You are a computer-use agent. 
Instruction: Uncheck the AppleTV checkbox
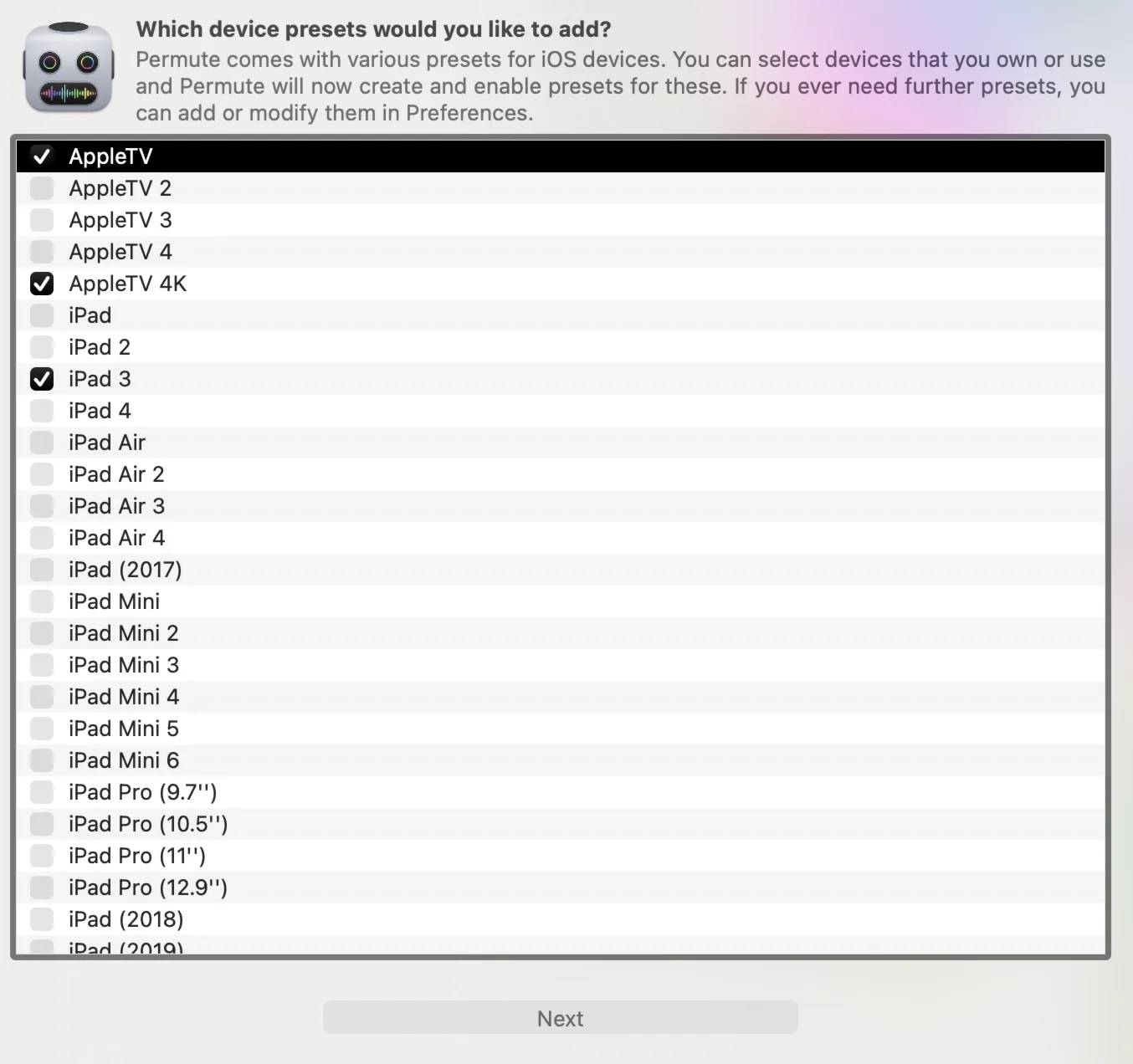point(42,156)
